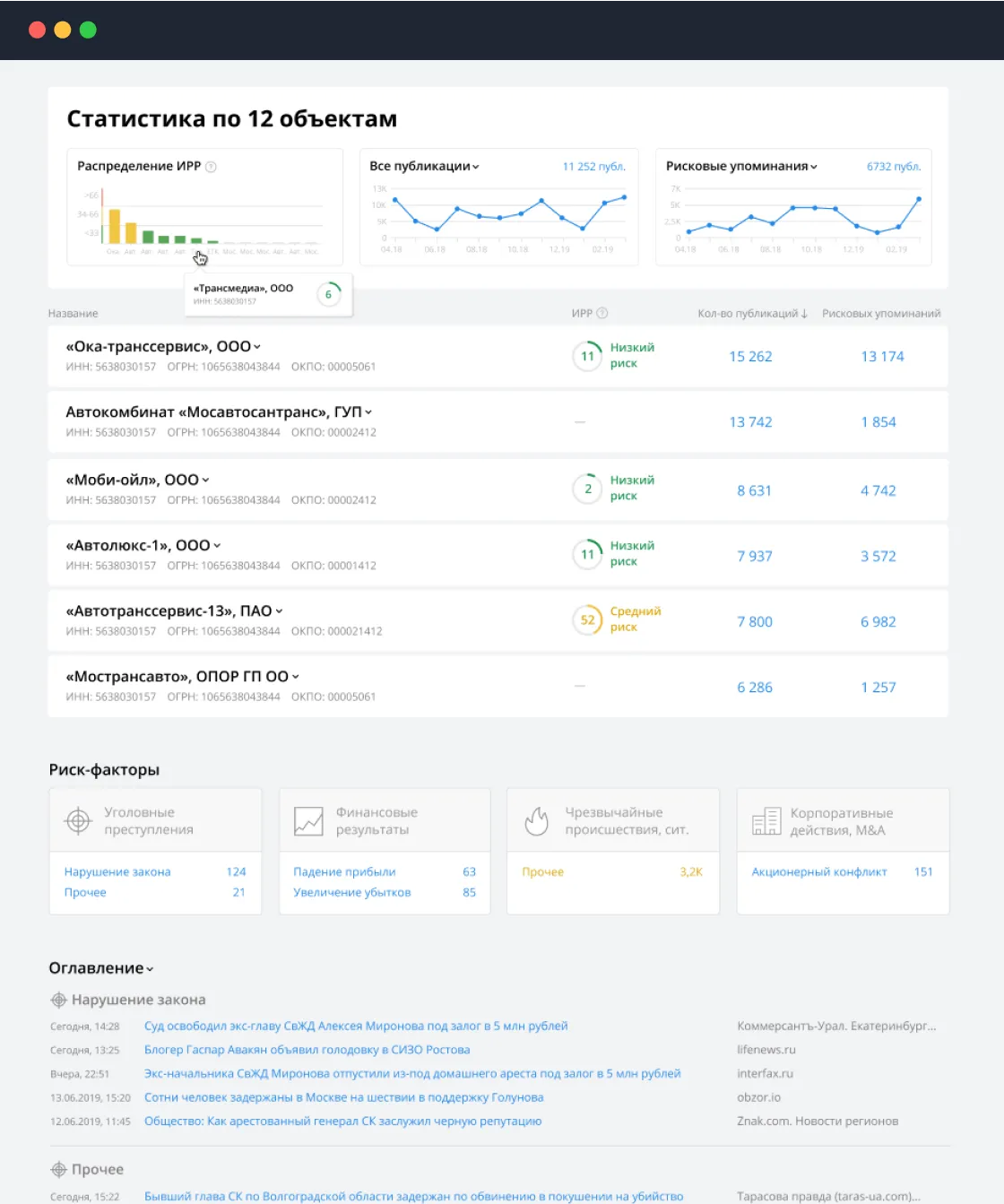Open article about Алексея Миронова bail release
Screen dimensions: 1004x1204
(356, 1026)
